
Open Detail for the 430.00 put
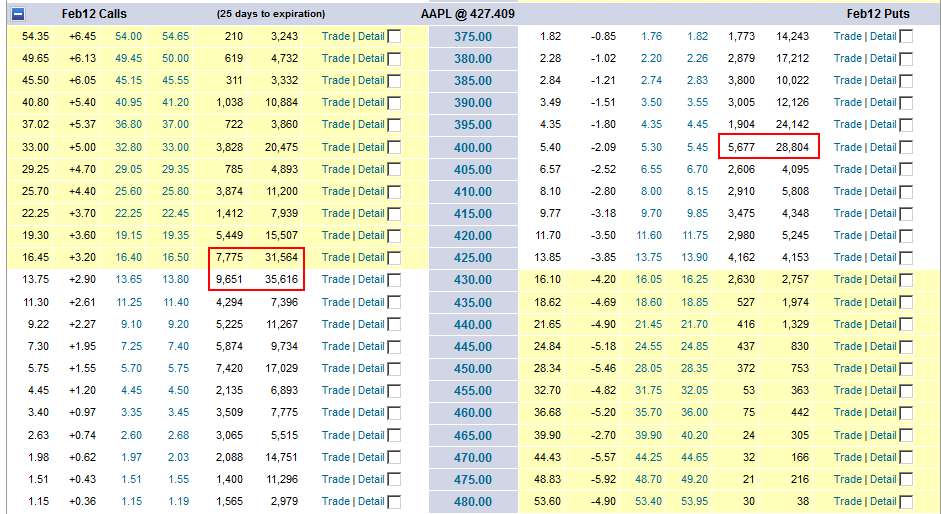[x=883, y=279]
